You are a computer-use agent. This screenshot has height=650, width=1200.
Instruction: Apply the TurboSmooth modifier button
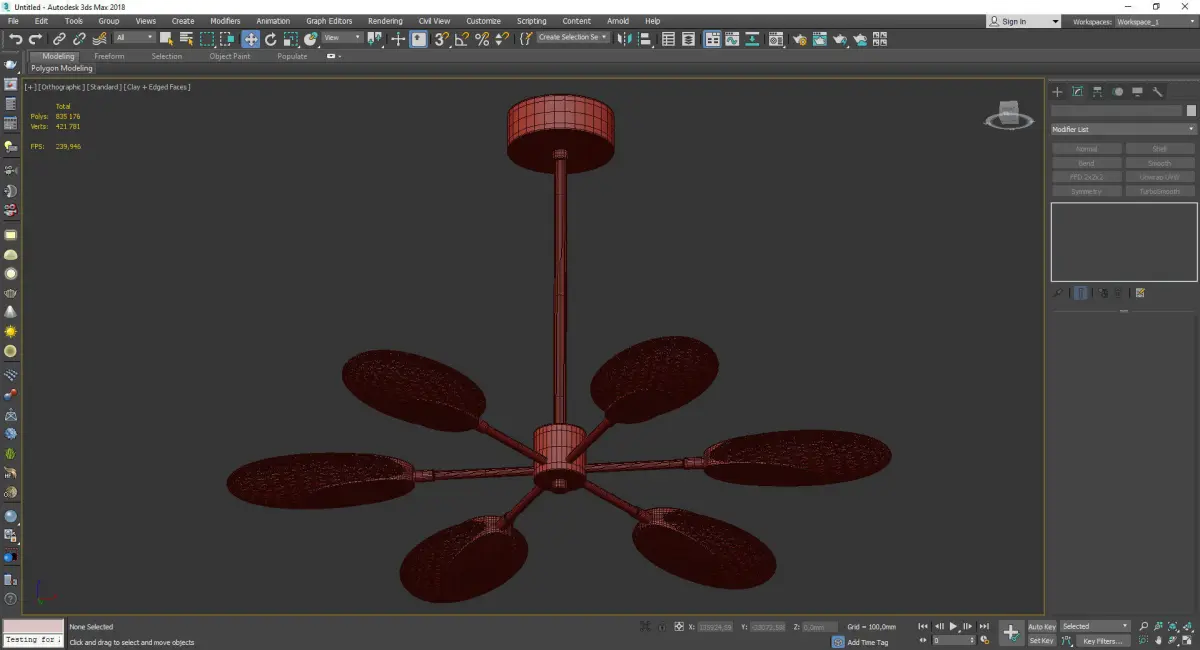pyautogui.click(x=1159, y=191)
